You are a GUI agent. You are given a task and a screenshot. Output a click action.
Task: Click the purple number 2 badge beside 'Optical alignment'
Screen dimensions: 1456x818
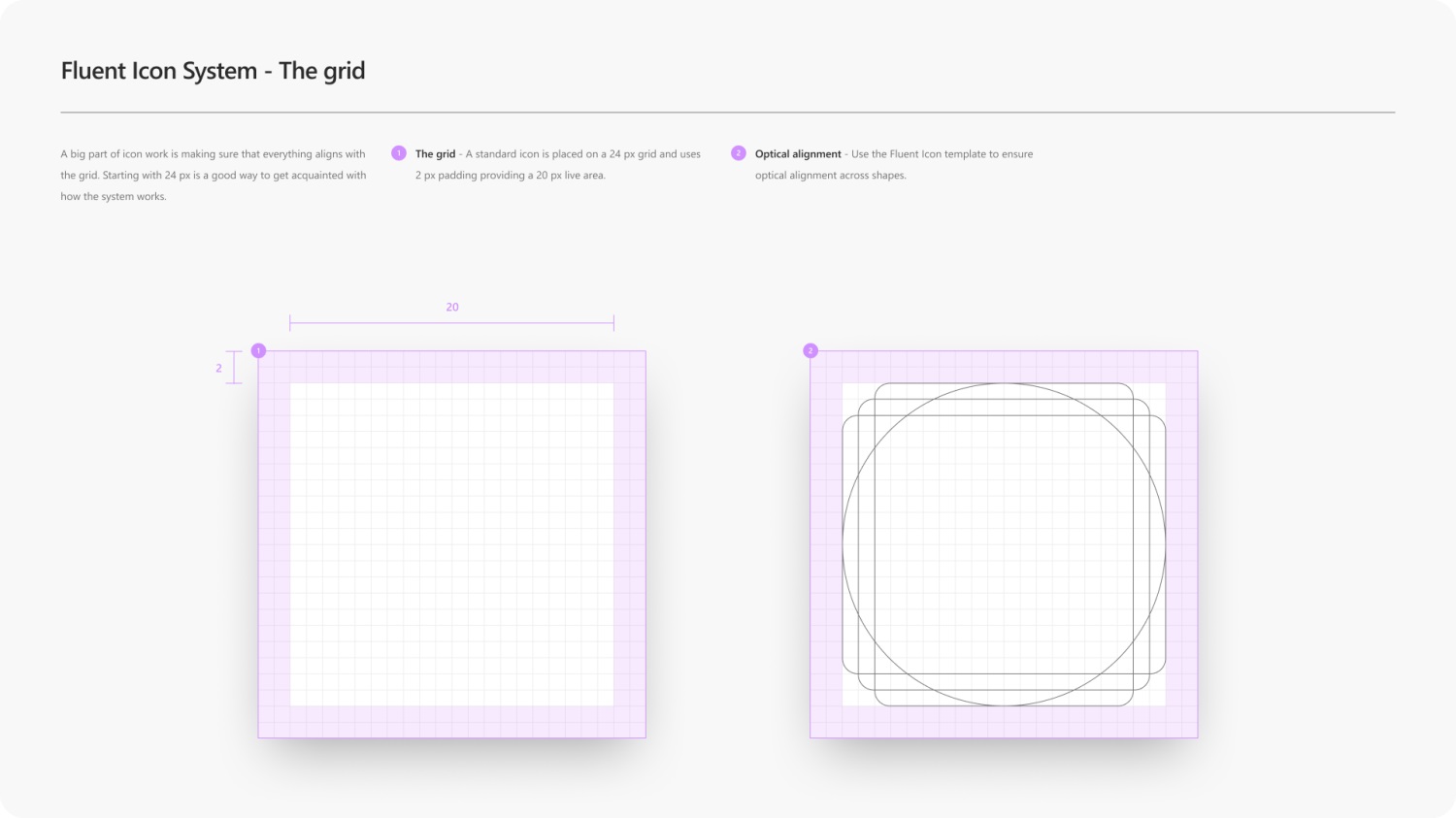coord(739,153)
